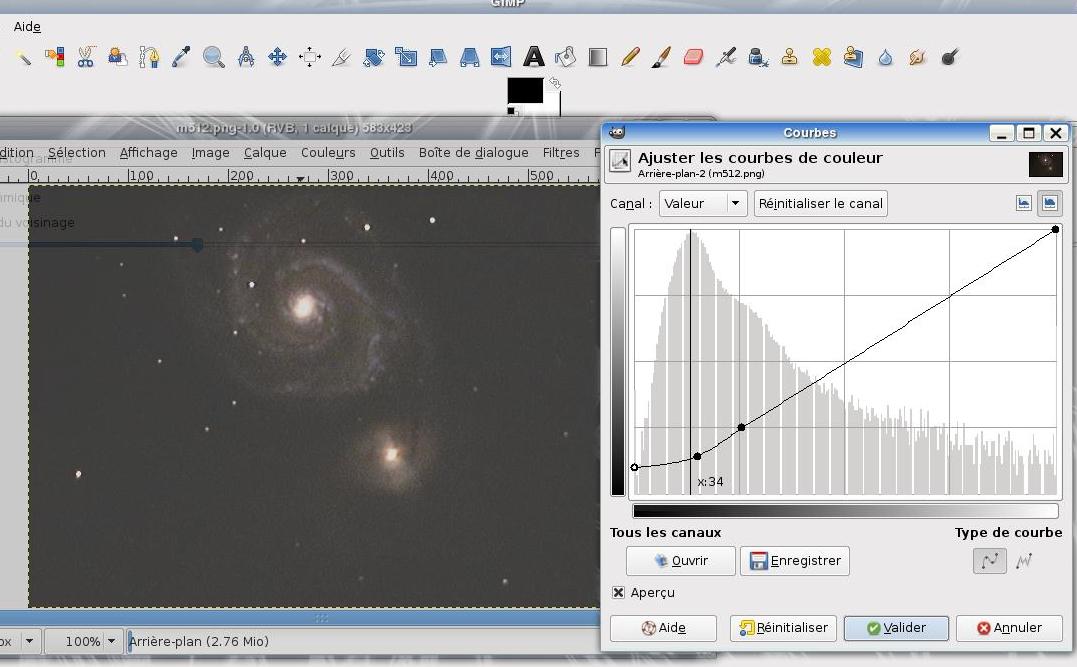The image size is (1077, 667).
Task: Choose freehand curve type
Action: pyautogui.click(x=1024, y=561)
